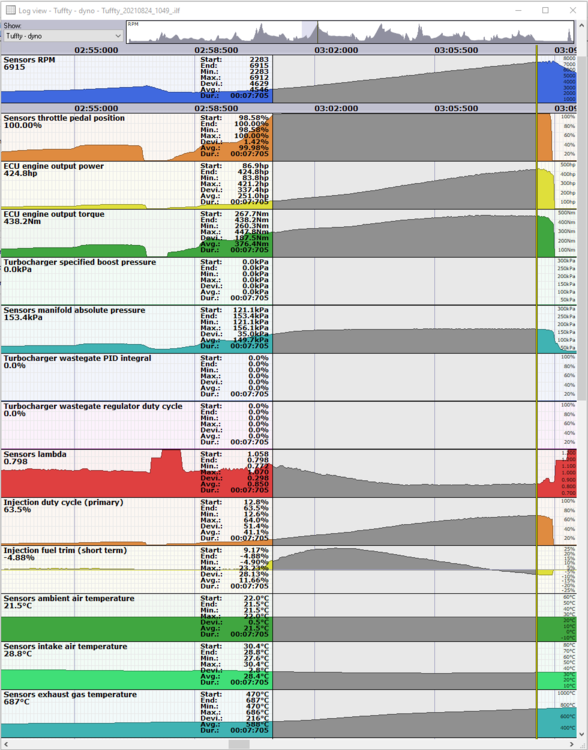The height and width of the screenshot is (750, 588).
Task: Click the 03:02:000 time marker in the top ruler
Action: tap(336, 50)
